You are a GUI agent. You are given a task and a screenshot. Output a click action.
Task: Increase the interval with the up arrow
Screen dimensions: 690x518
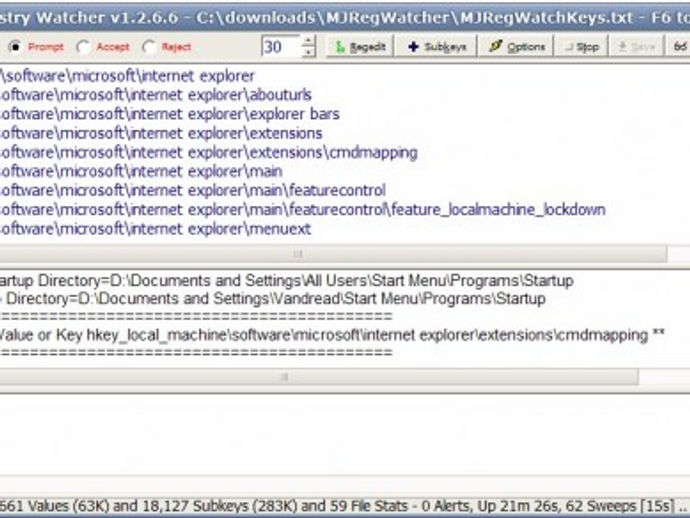(309, 41)
